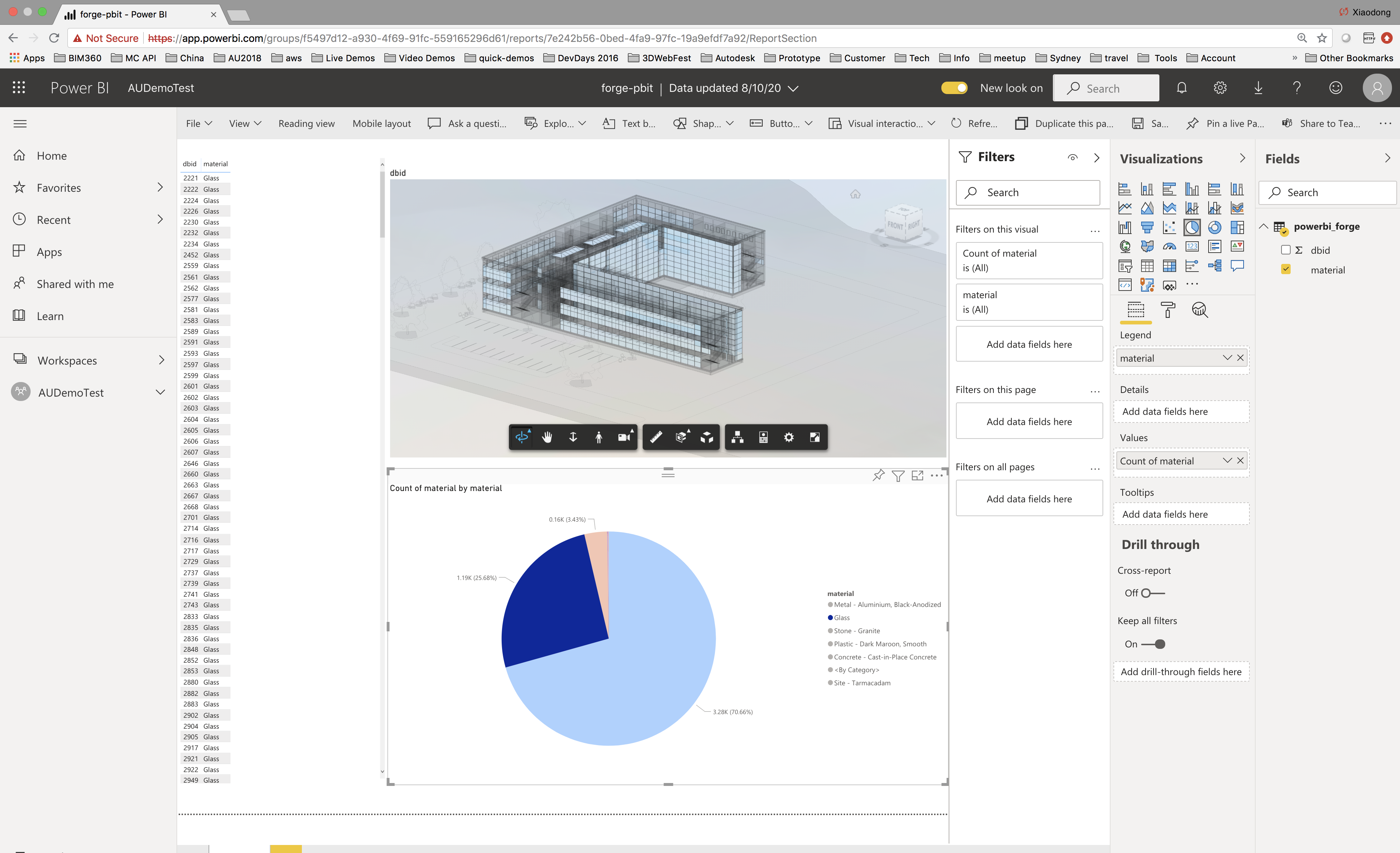Open the Power BI app launcher grid
The width and height of the screenshot is (1400, 853).
click(x=19, y=87)
